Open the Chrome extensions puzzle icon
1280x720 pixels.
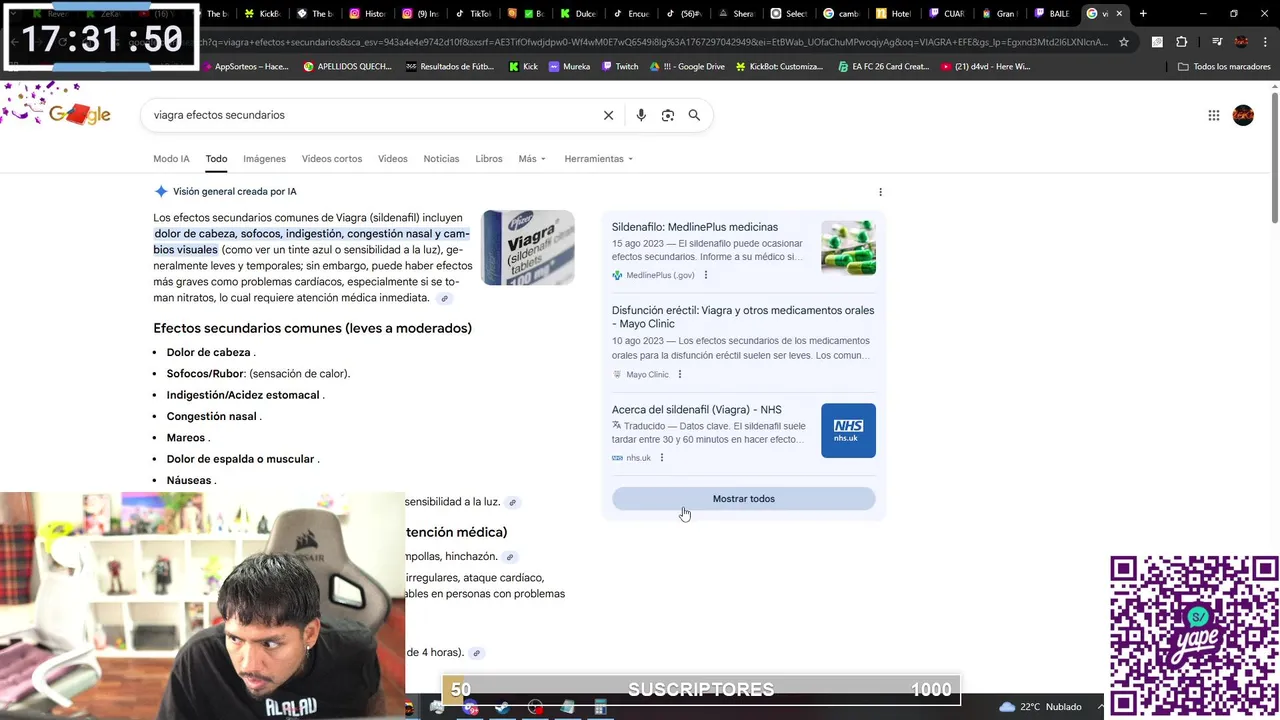click(x=1181, y=42)
